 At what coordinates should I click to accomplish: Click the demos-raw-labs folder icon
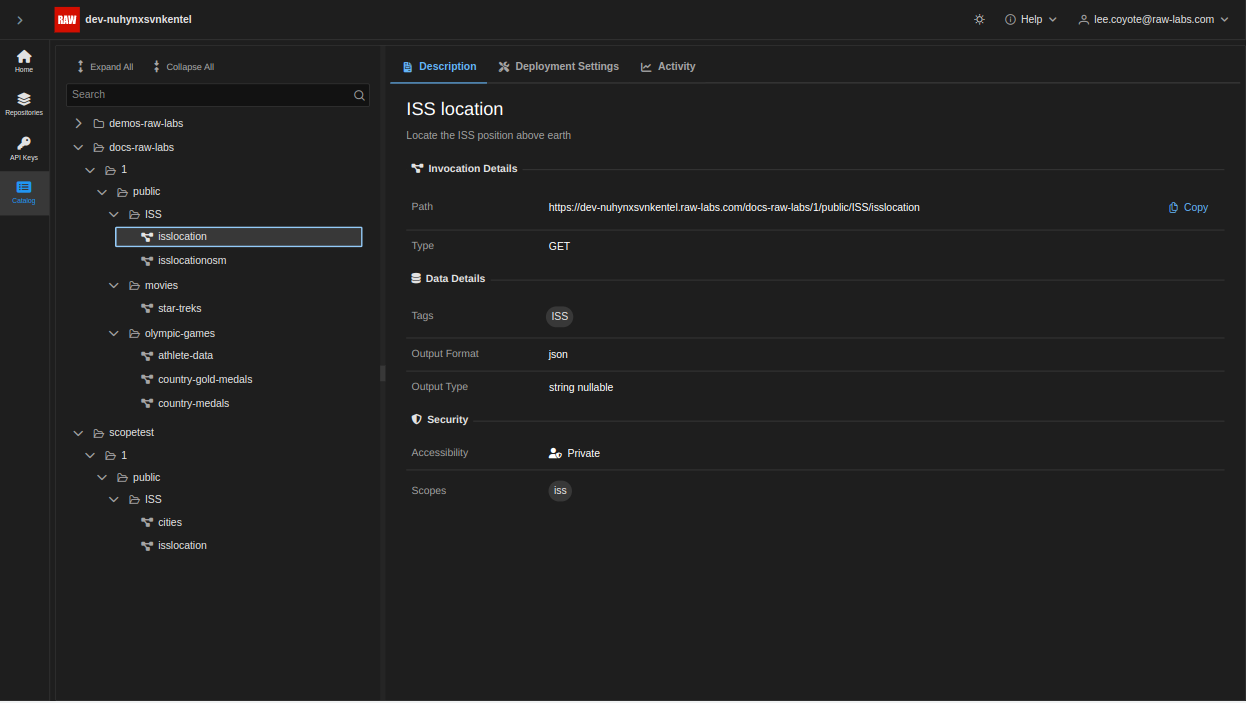[98, 124]
